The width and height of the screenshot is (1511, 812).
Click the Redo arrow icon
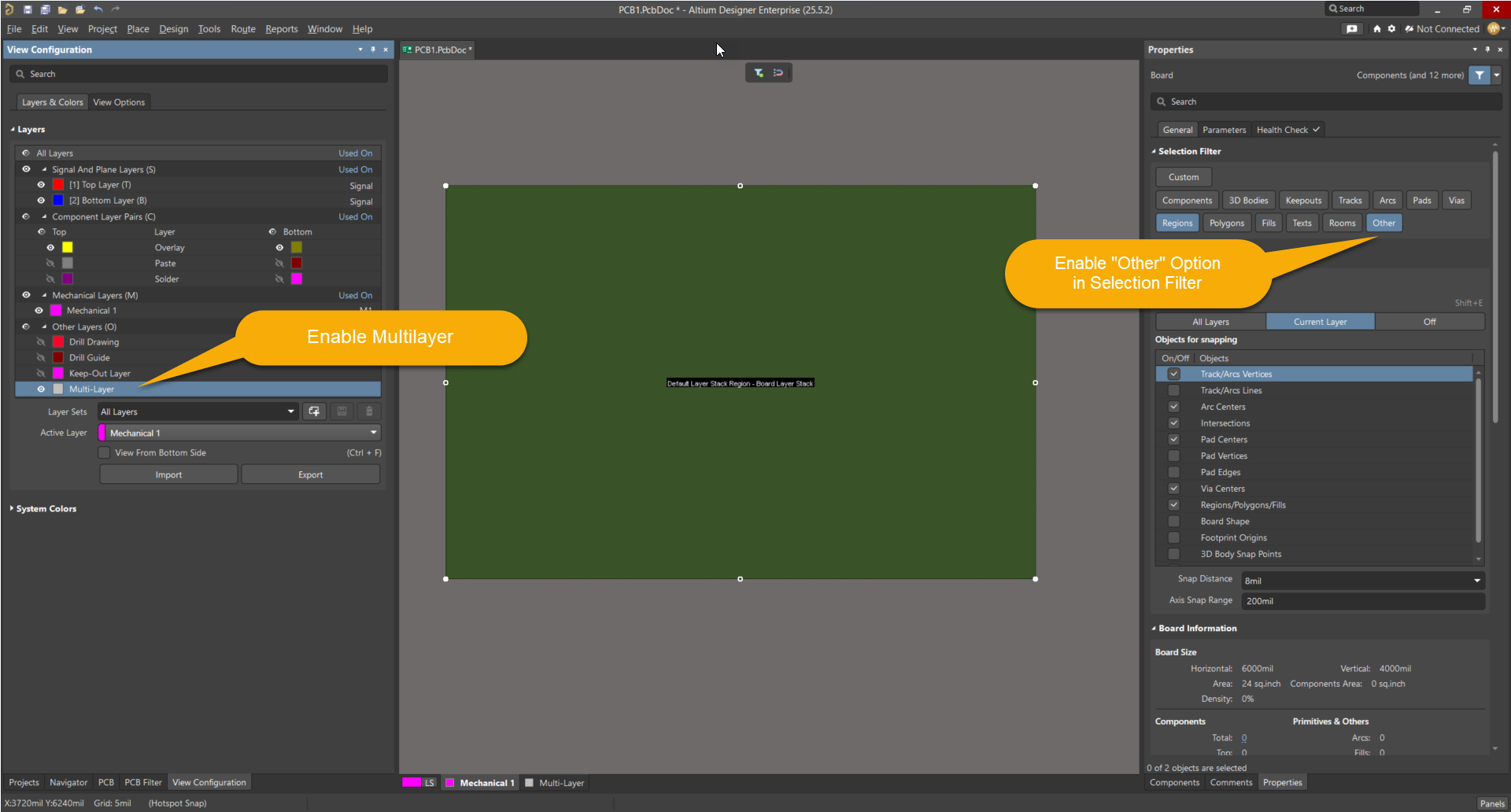click(116, 9)
